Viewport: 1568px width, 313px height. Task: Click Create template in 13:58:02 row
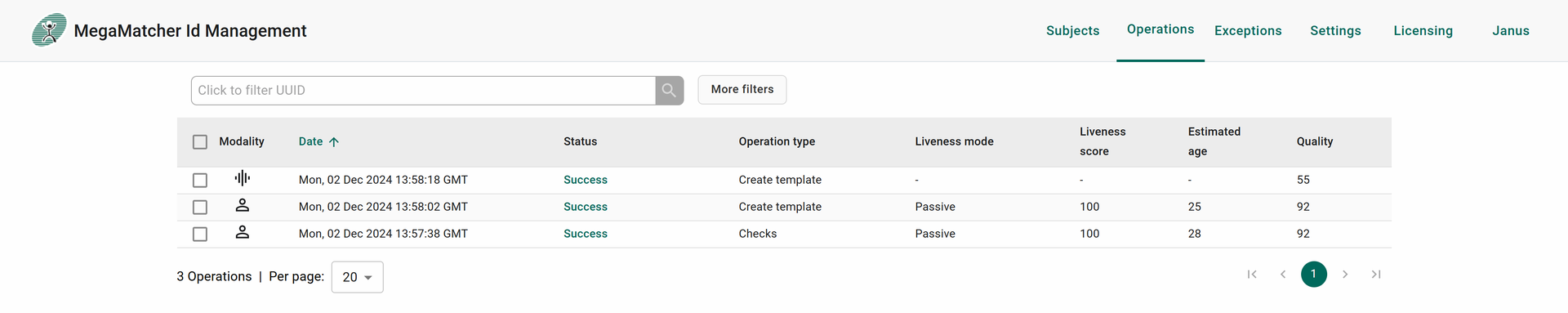pyautogui.click(x=780, y=207)
